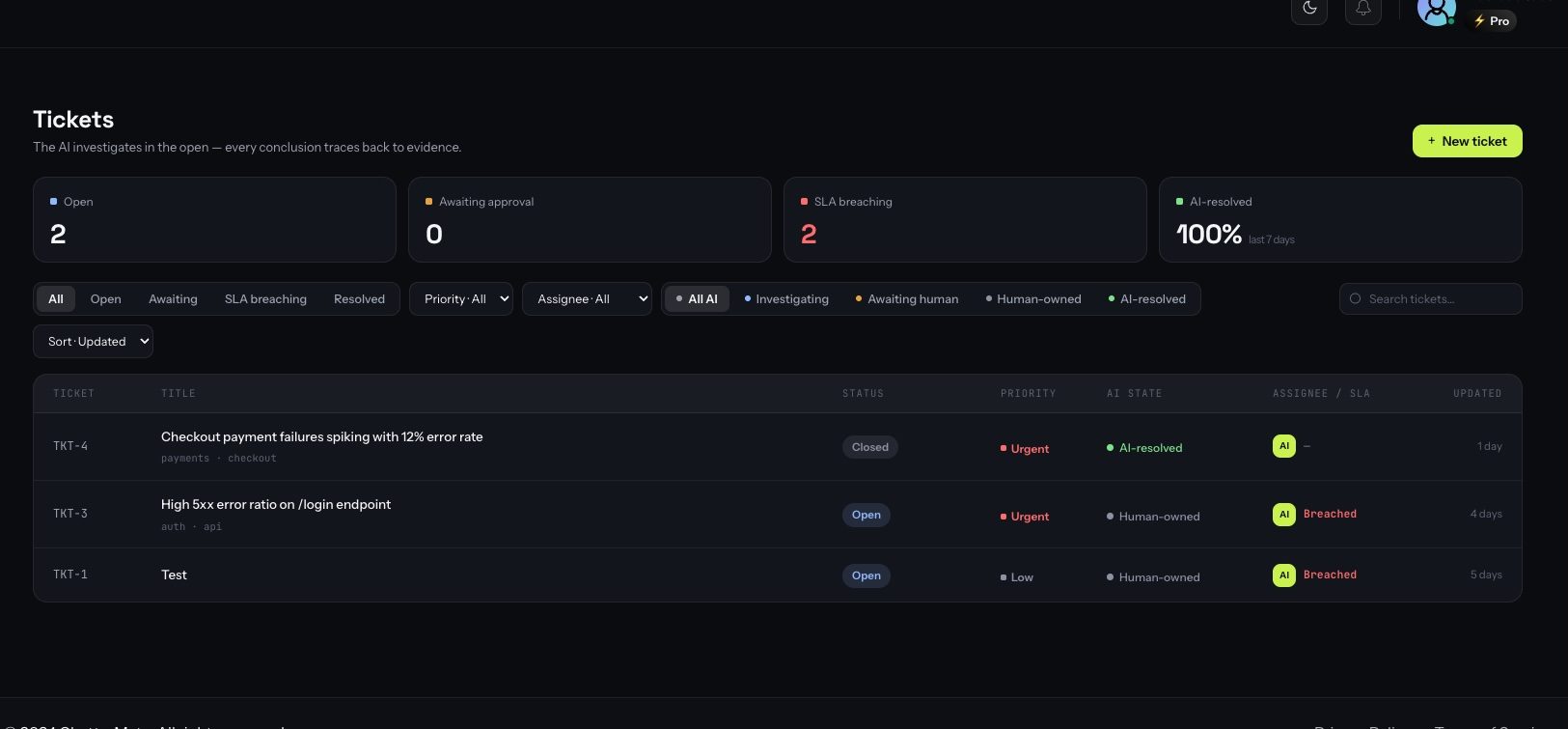
Task: Filter by Awaiting human AI state
Action: click(907, 299)
